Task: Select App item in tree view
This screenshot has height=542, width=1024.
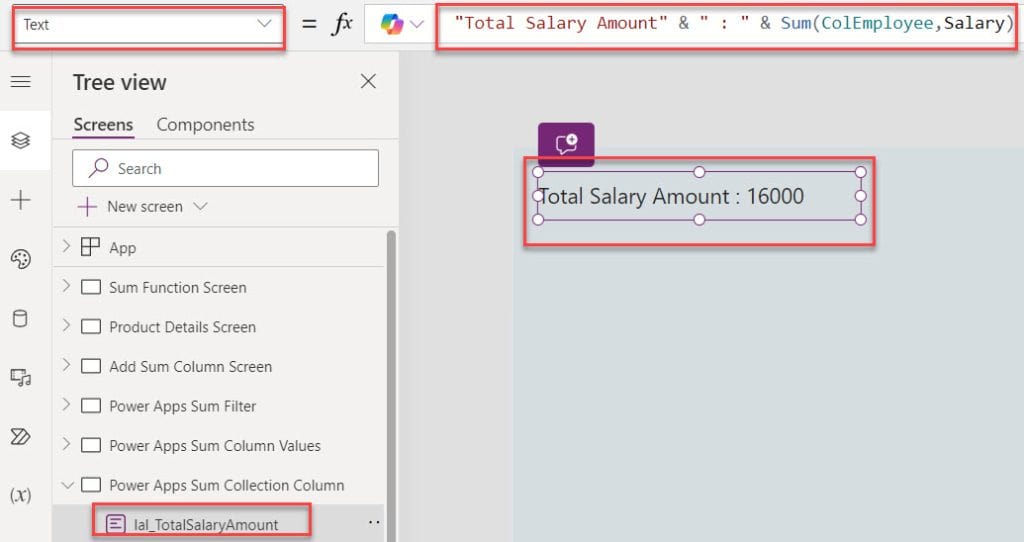Action: [x=123, y=248]
